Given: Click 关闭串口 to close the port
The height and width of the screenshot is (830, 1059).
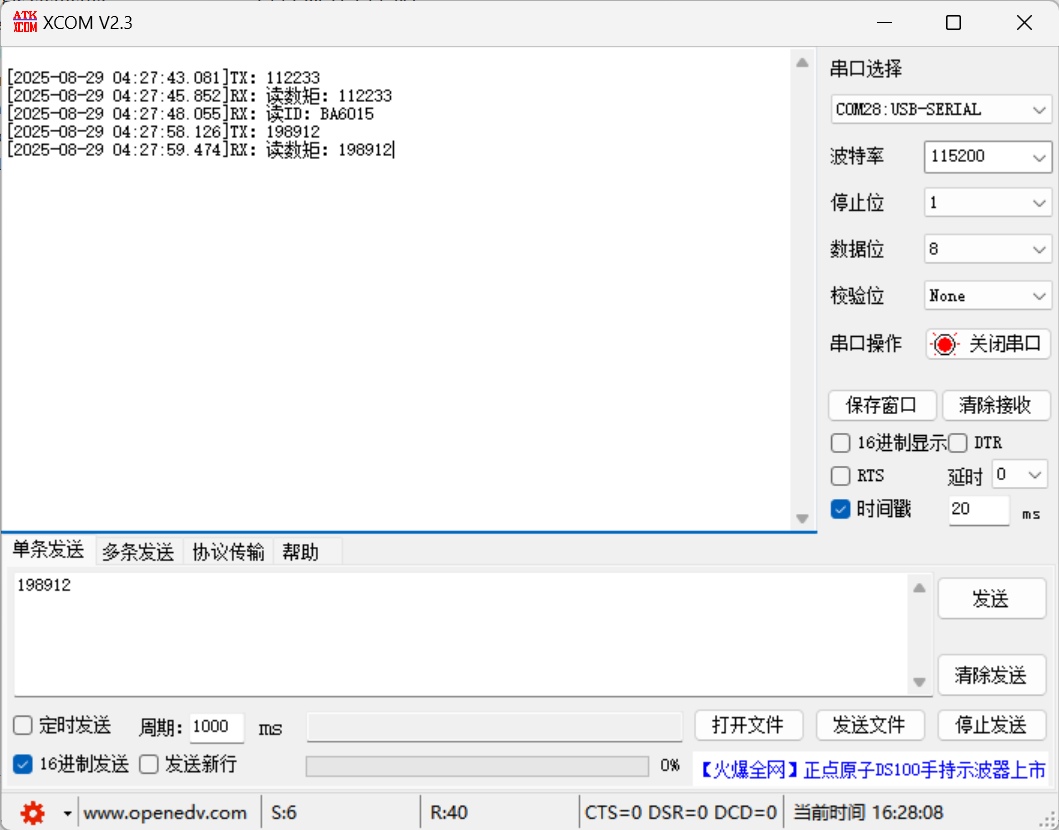Looking at the screenshot, I should (x=988, y=344).
